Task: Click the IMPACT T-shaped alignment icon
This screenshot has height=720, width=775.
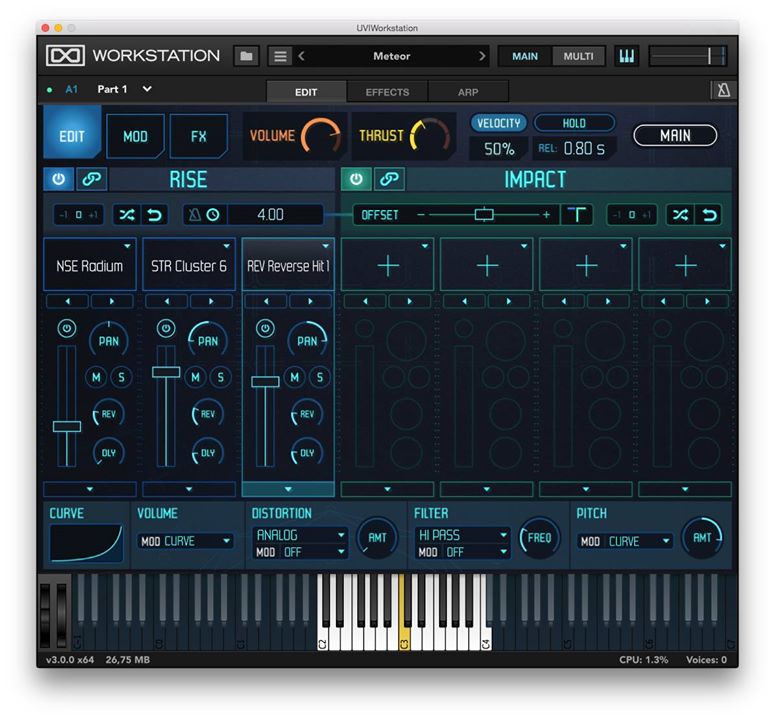Action: [576, 215]
